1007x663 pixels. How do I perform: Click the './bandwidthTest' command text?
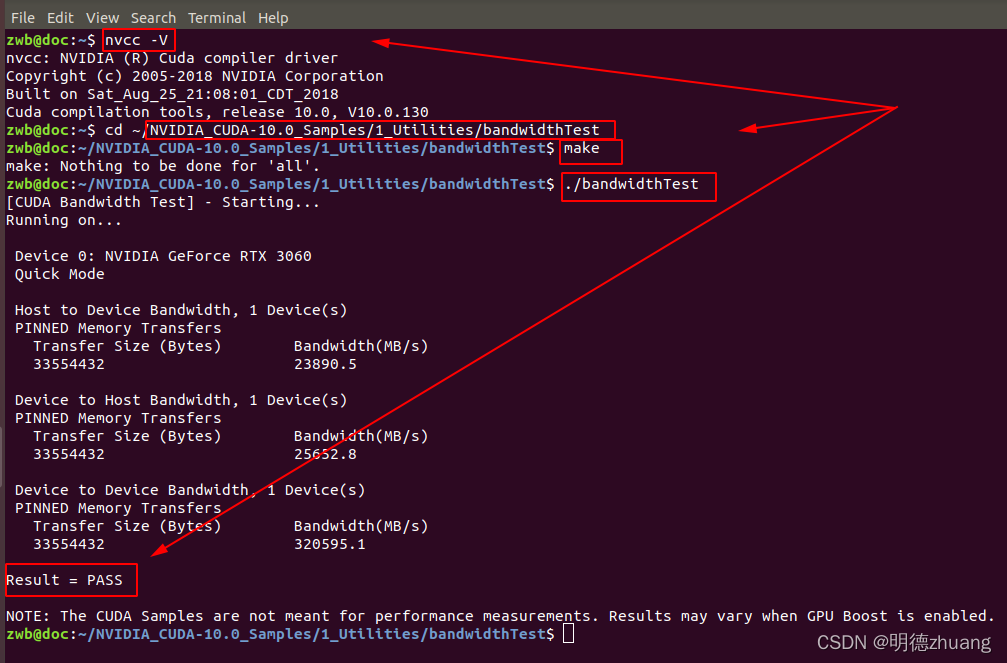632,184
